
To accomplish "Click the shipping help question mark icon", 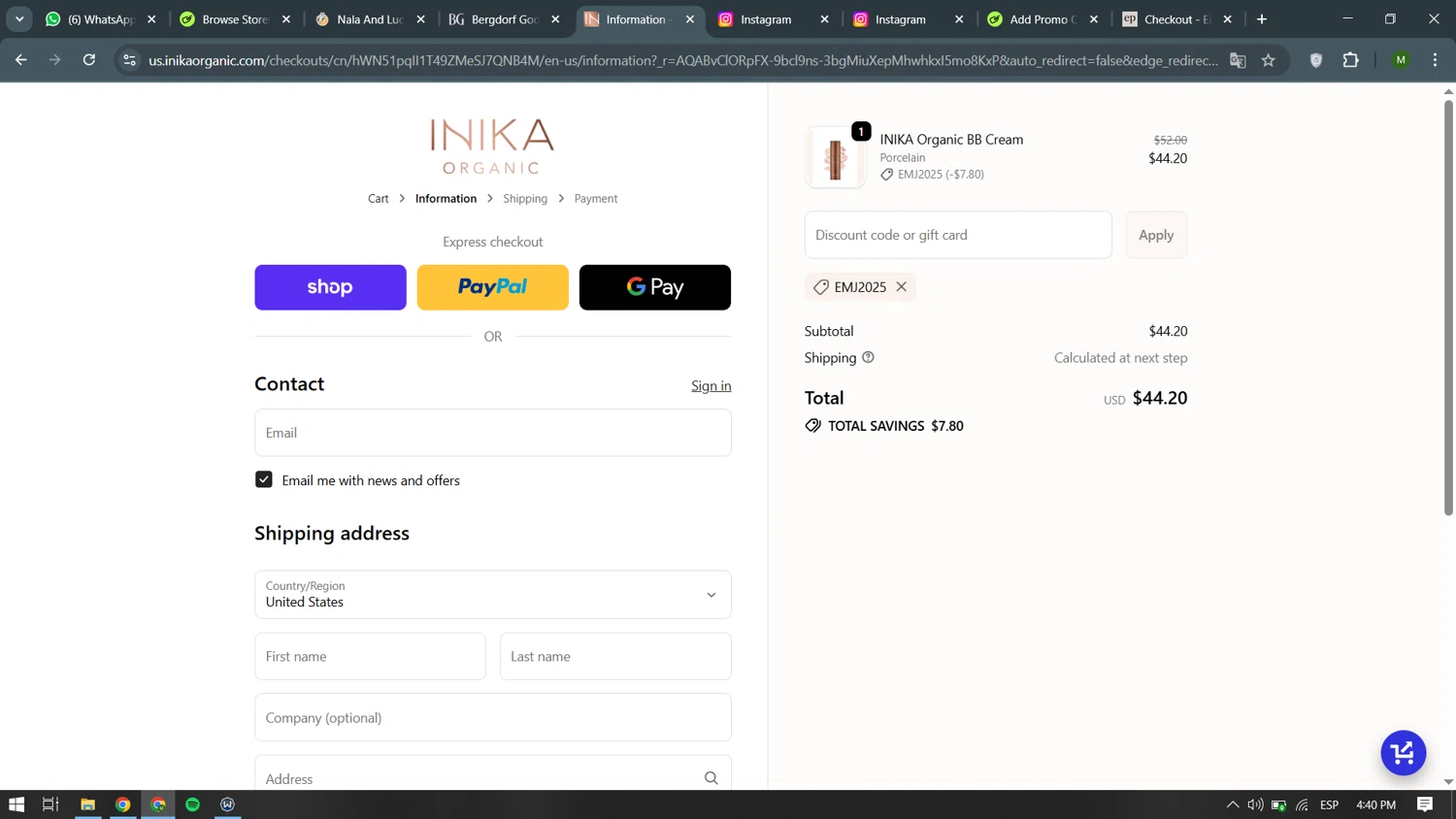I will (868, 357).
